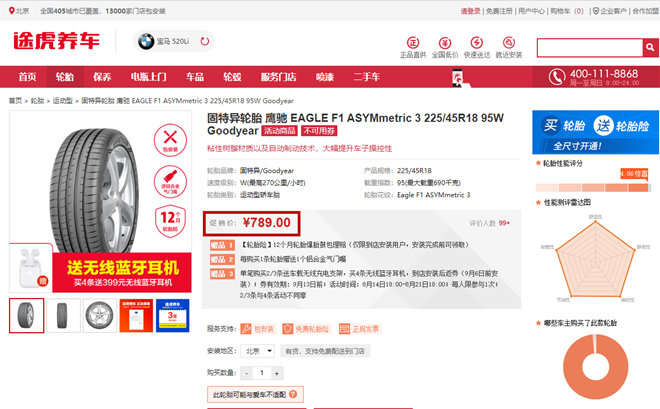Select the orange promo thumbnail
This screenshot has width=660, height=409.
136,316
